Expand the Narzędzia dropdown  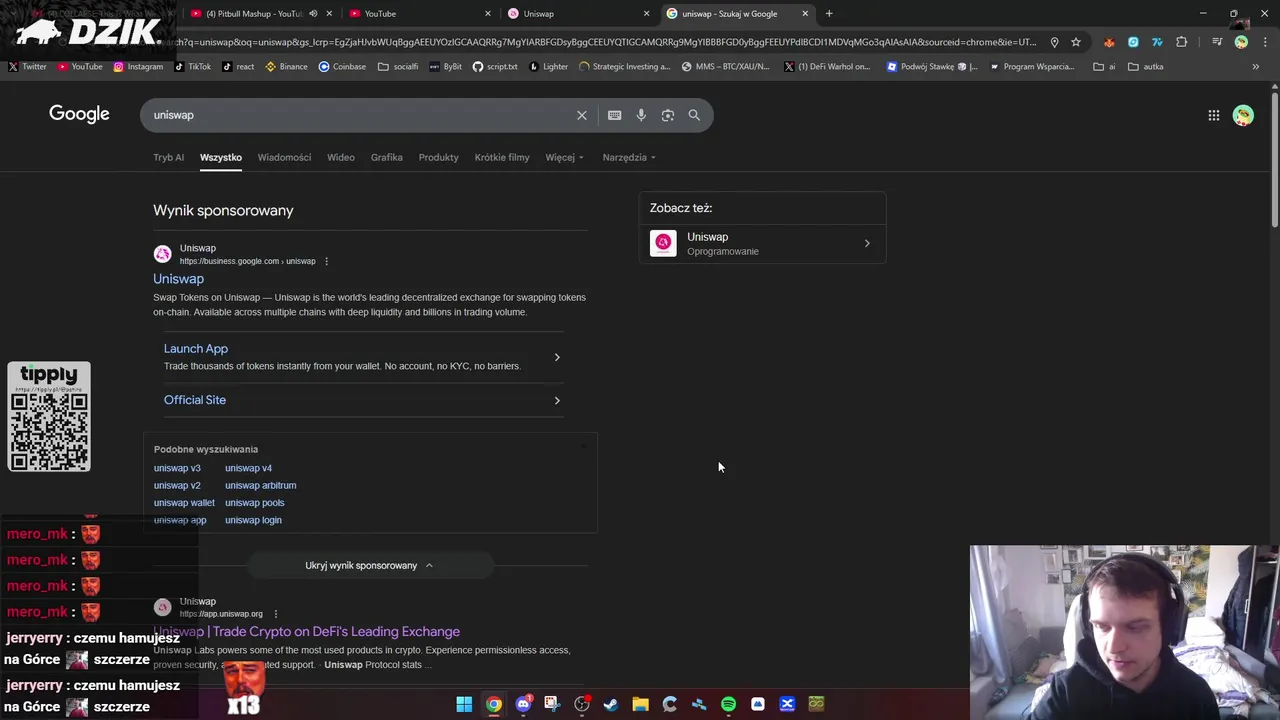click(x=629, y=157)
